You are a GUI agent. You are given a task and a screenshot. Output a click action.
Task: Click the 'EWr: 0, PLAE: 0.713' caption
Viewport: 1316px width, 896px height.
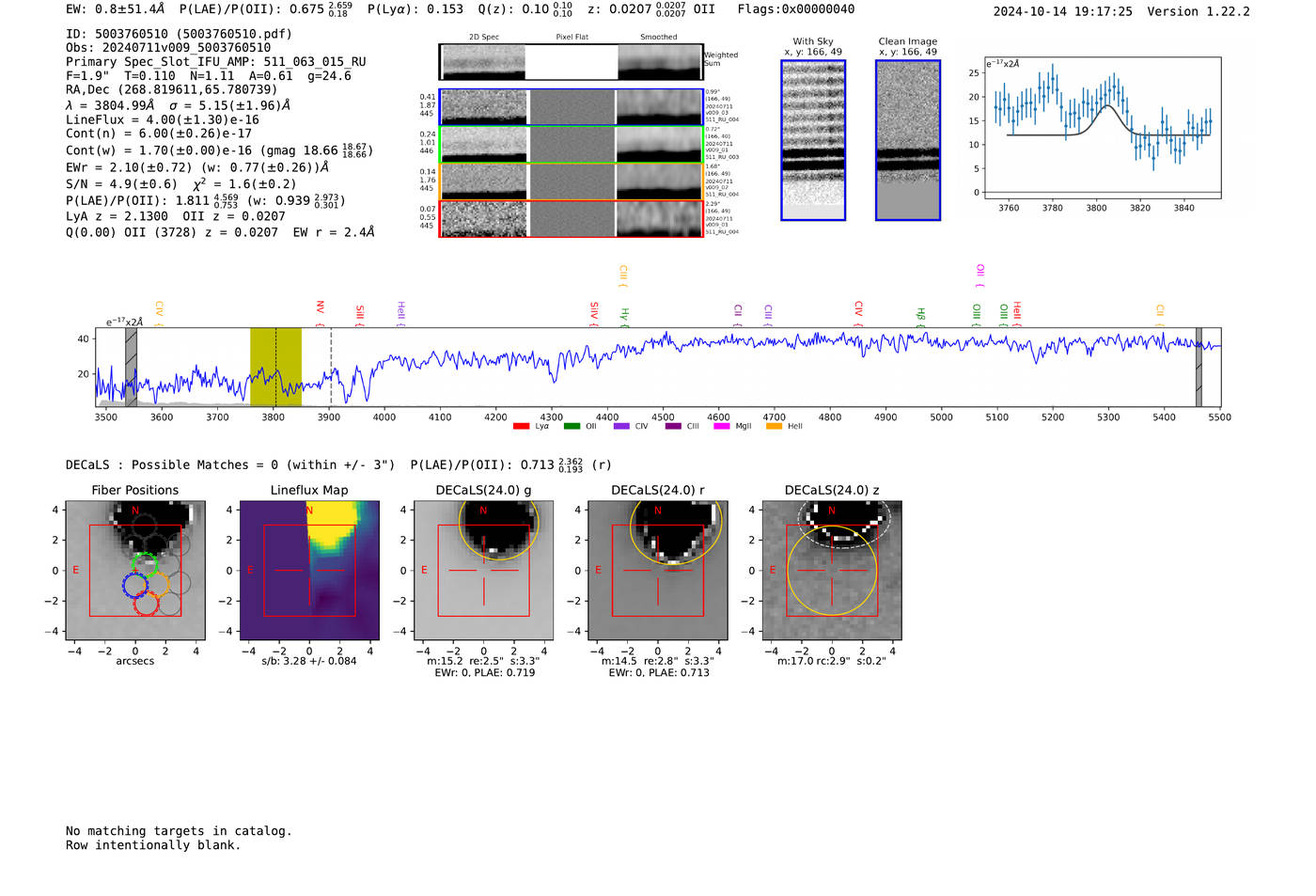[x=659, y=672]
